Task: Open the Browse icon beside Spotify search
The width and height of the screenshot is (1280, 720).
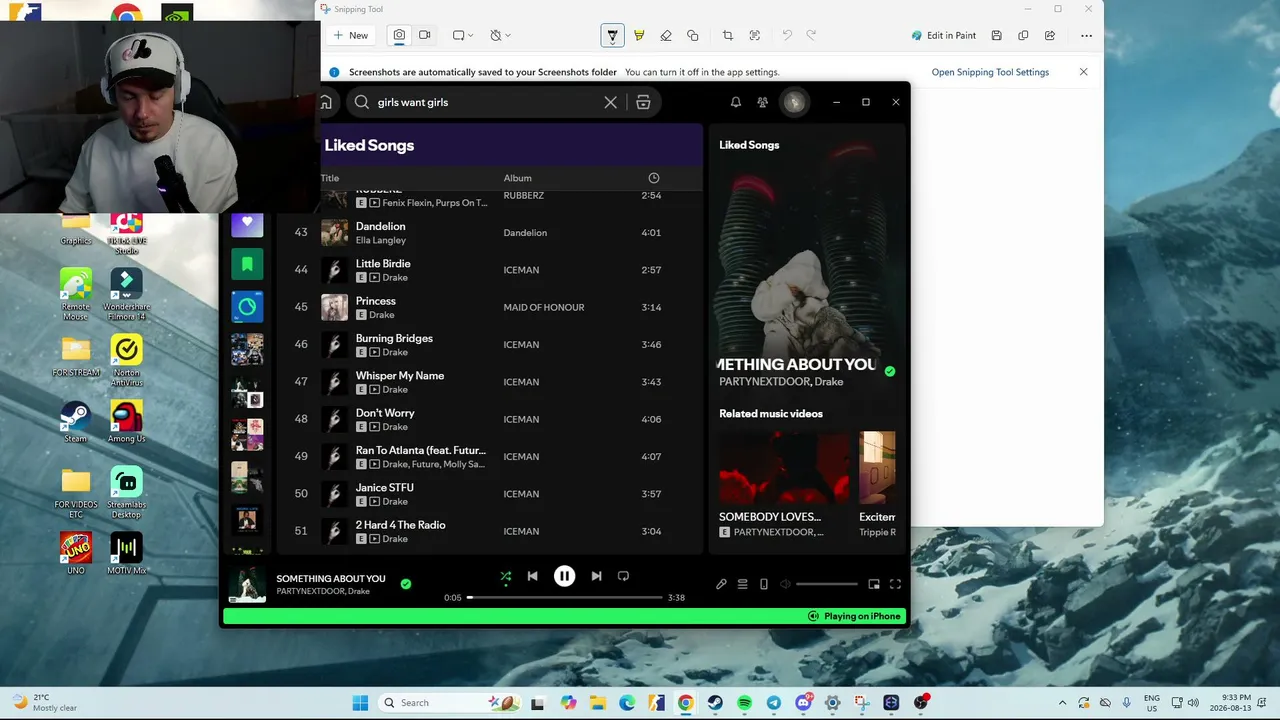Action: click(643, 102)
